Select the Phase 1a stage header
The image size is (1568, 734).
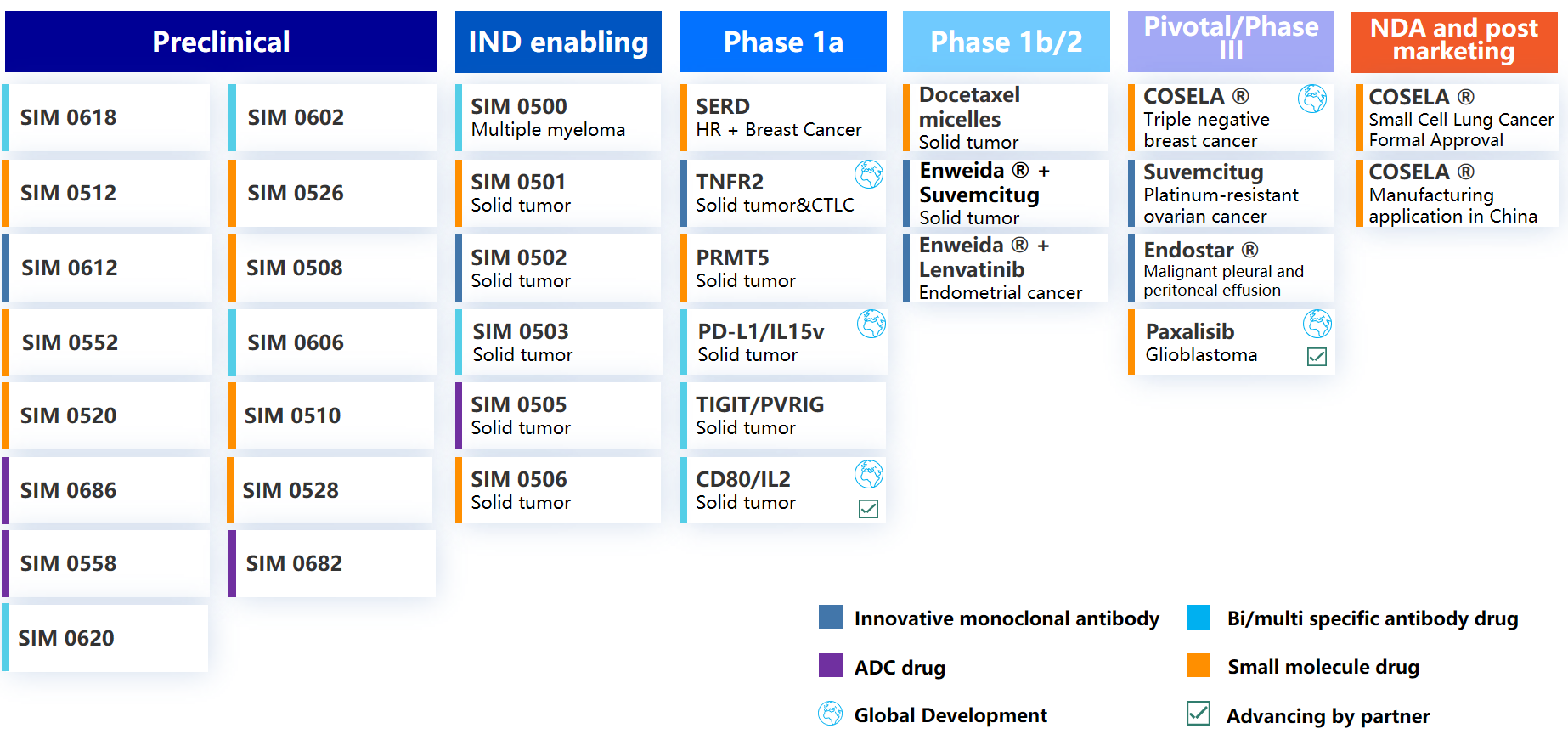coord(783,42)
